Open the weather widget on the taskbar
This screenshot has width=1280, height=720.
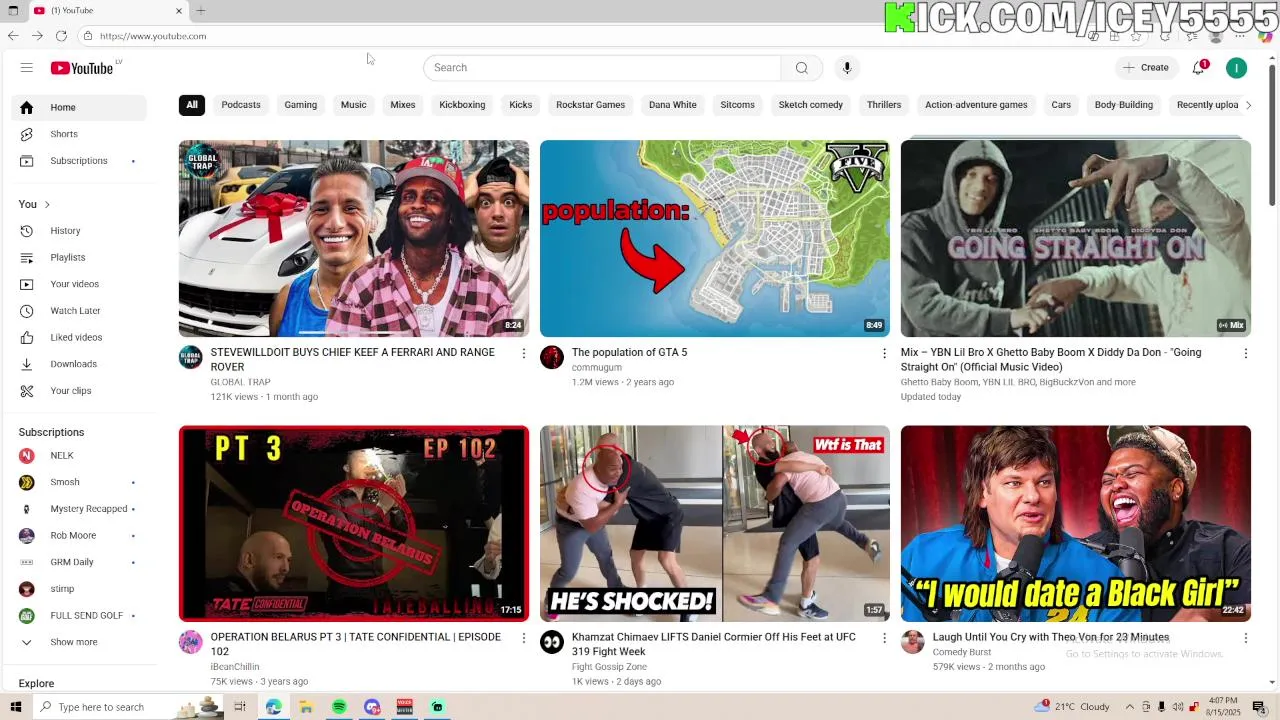click(1074, 707)
